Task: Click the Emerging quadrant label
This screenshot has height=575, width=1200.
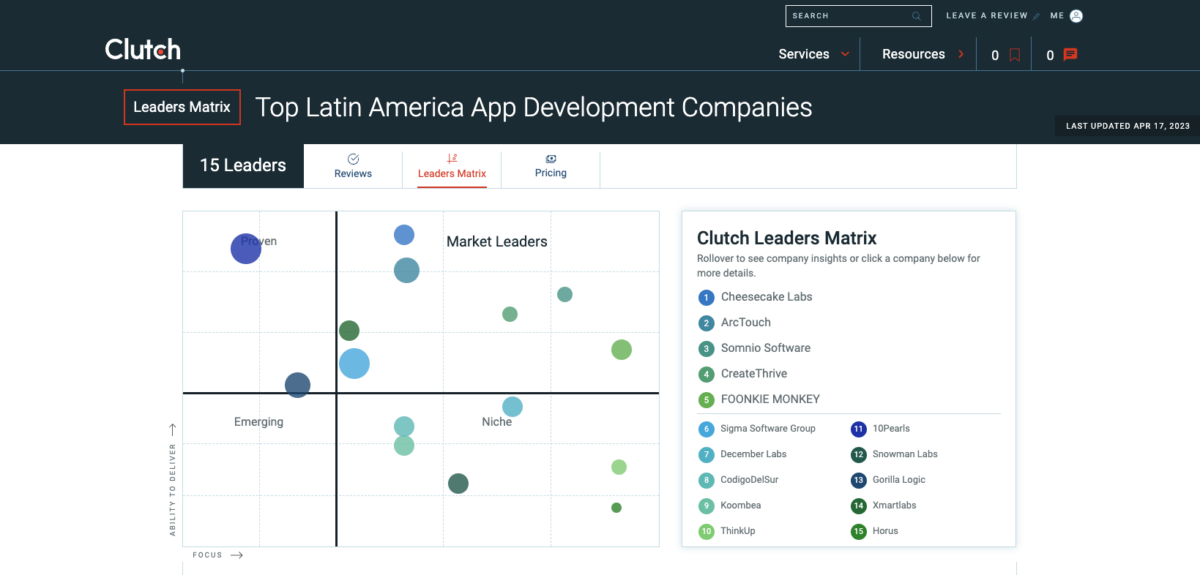Action: [x=259, y=422]
